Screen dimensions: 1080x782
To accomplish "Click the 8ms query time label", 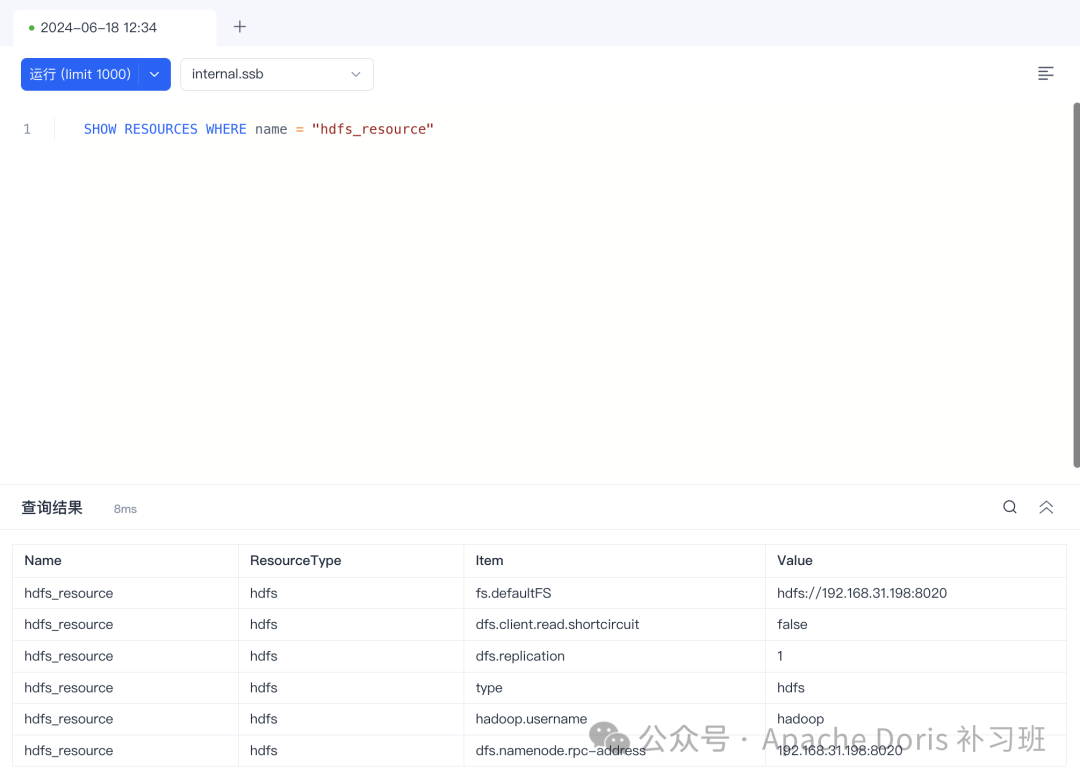I will (125, 509).
